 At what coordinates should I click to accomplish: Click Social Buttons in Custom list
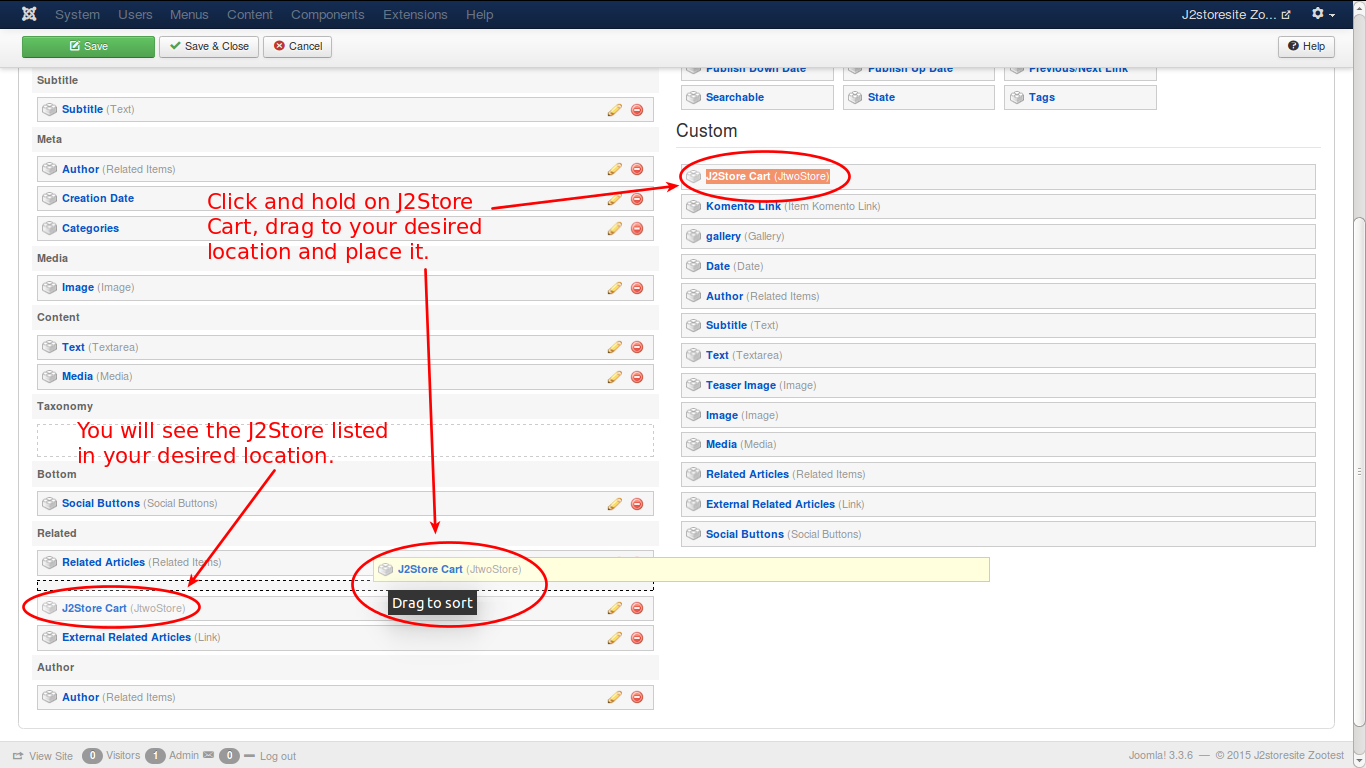point(998,534)
